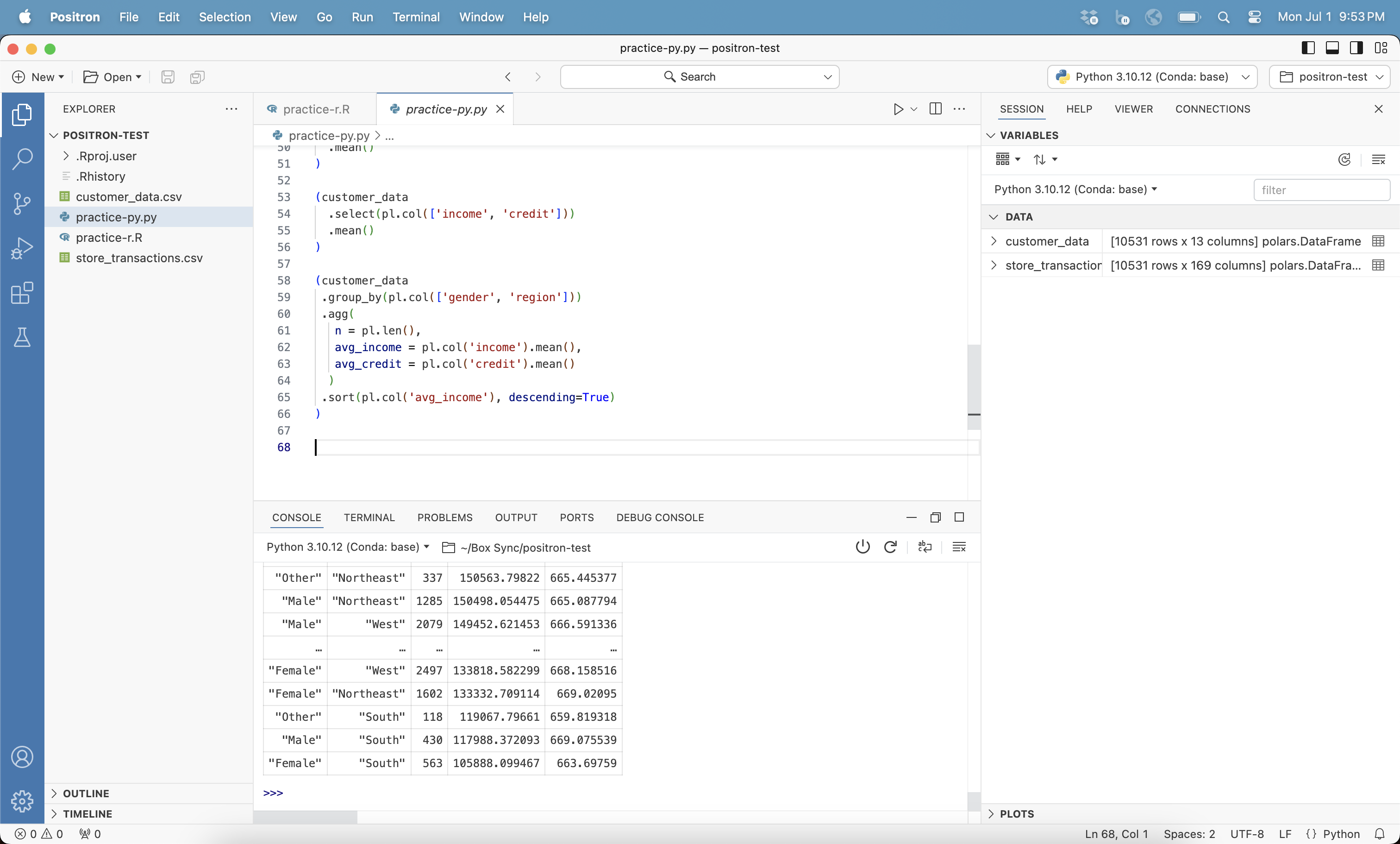Open the Testing flask icon
Image resolution: width=1400 pixels, height=844 pixels.
[22, 338]
